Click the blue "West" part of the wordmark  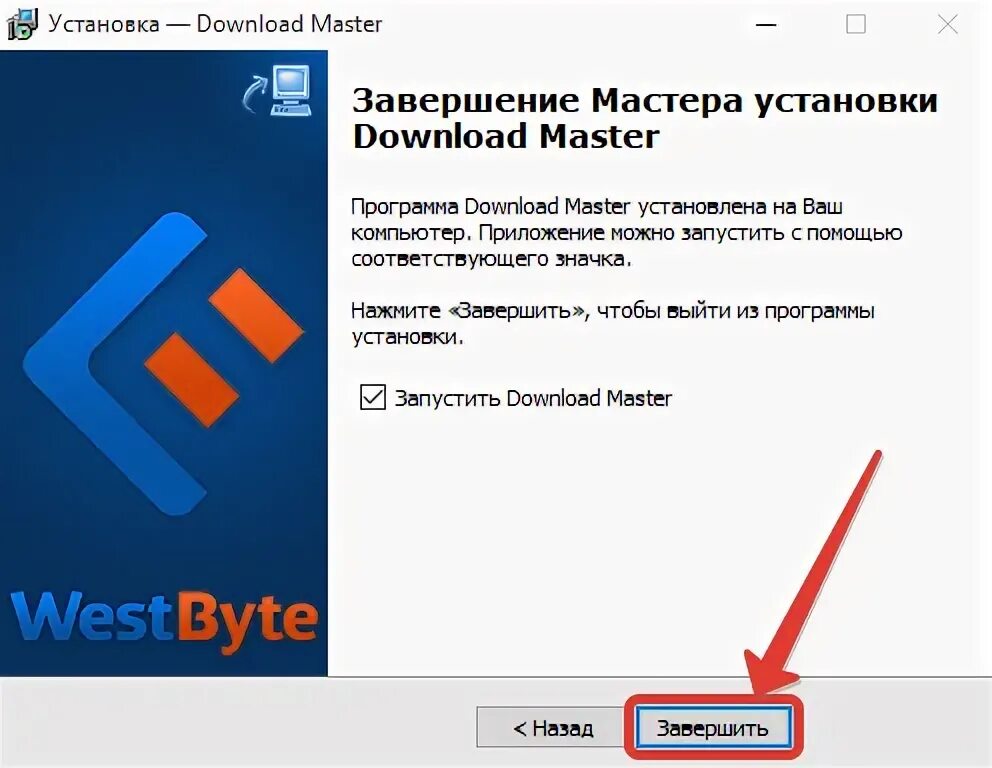tap(92, 616)
